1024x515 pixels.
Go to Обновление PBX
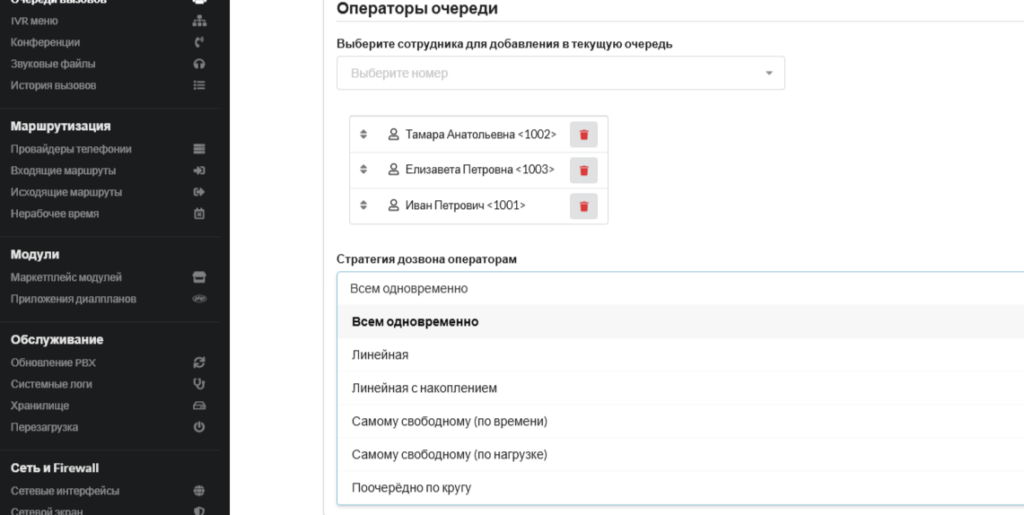53,363
